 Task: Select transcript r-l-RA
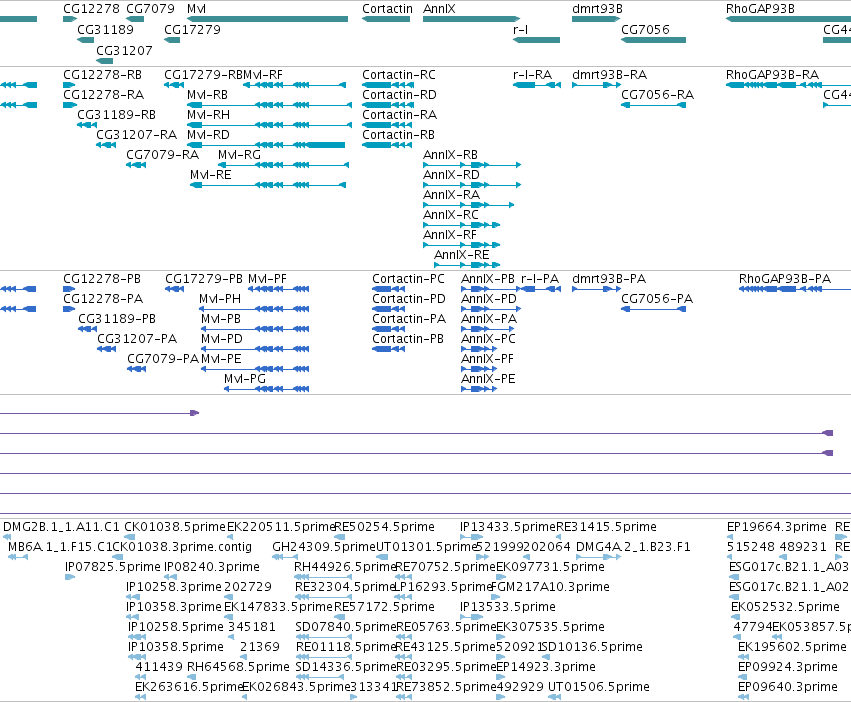click(537, 85)
